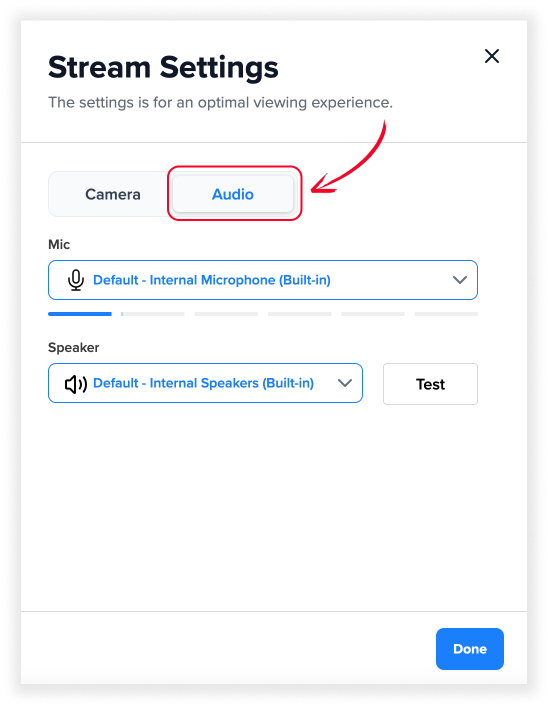This screenshot has height=708, width=550.
Task: Click the Speaker field label
Action: click(x=74, y=347)
